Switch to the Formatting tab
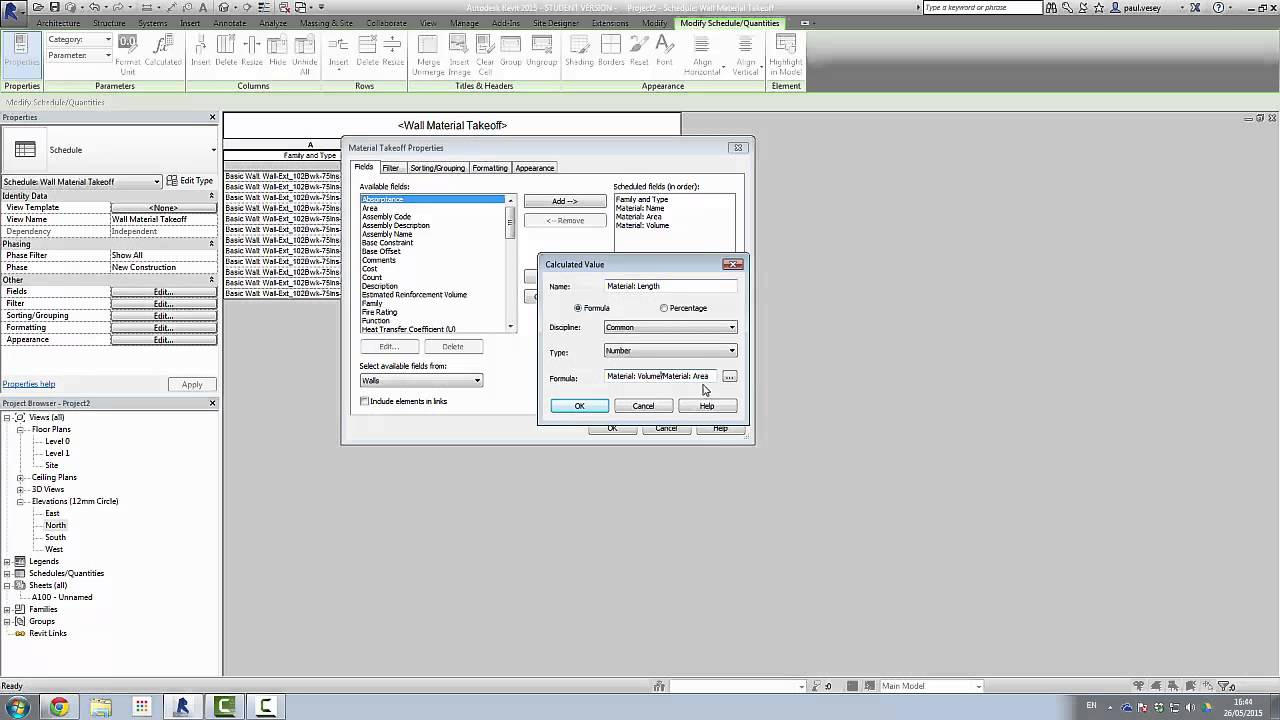 (x=490, y=168)
